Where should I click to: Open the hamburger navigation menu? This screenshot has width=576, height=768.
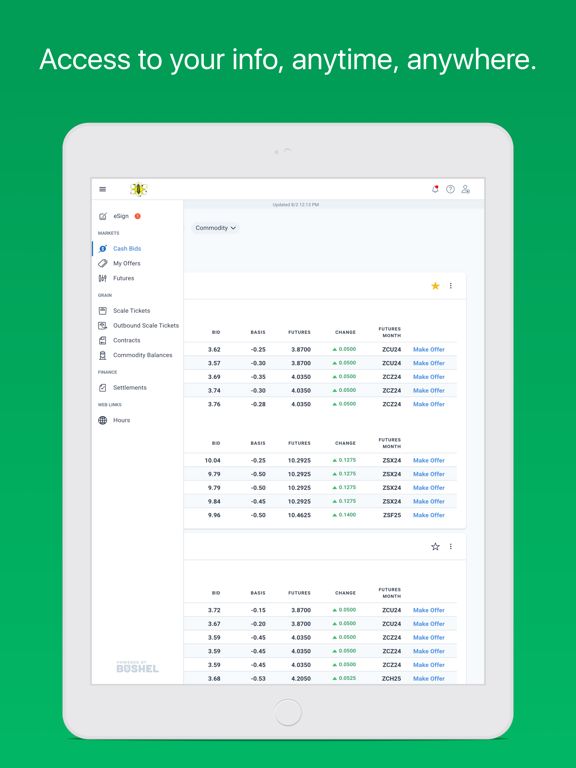tap(102, 189)
